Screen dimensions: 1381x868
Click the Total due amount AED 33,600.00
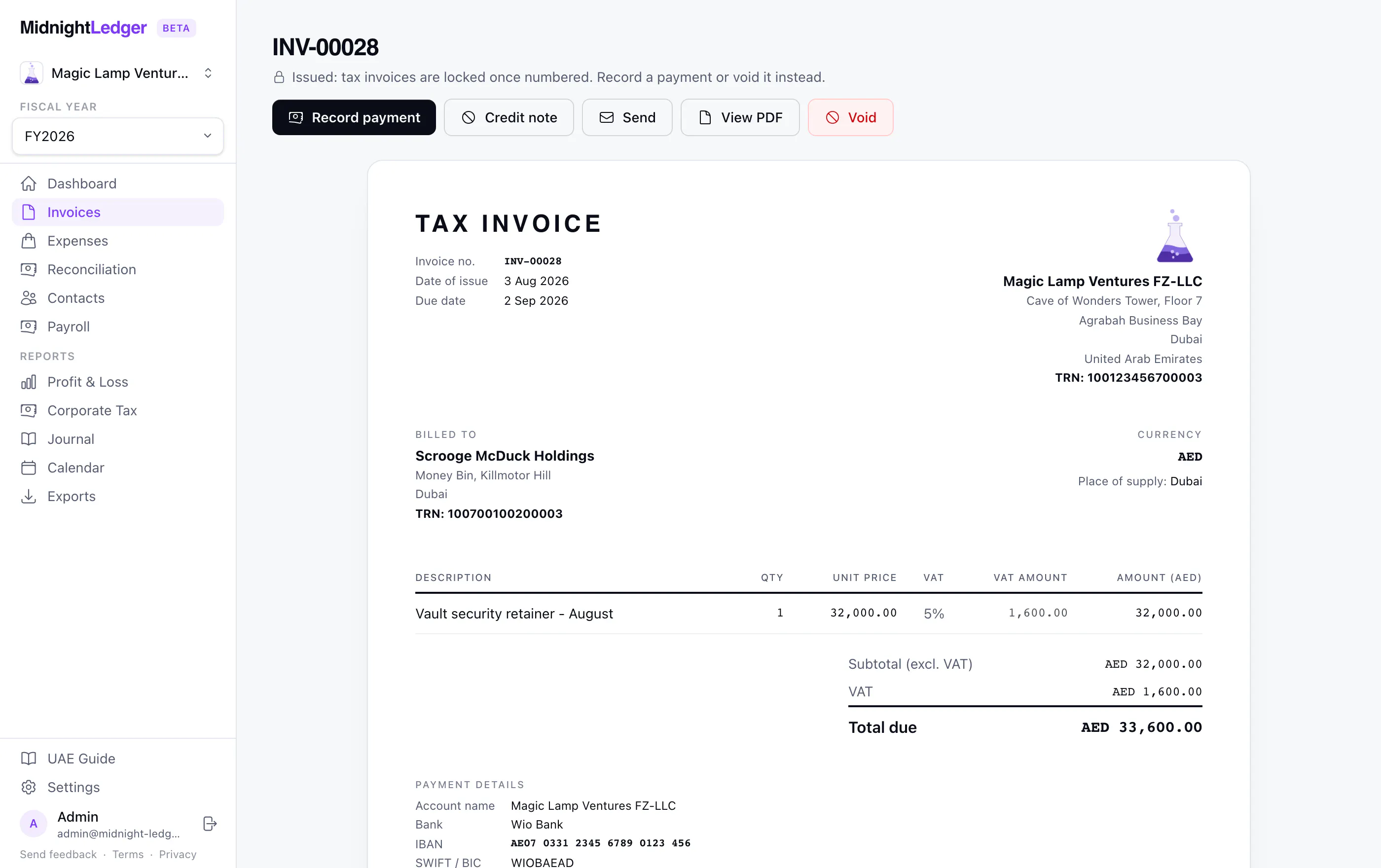point(1141,727)
